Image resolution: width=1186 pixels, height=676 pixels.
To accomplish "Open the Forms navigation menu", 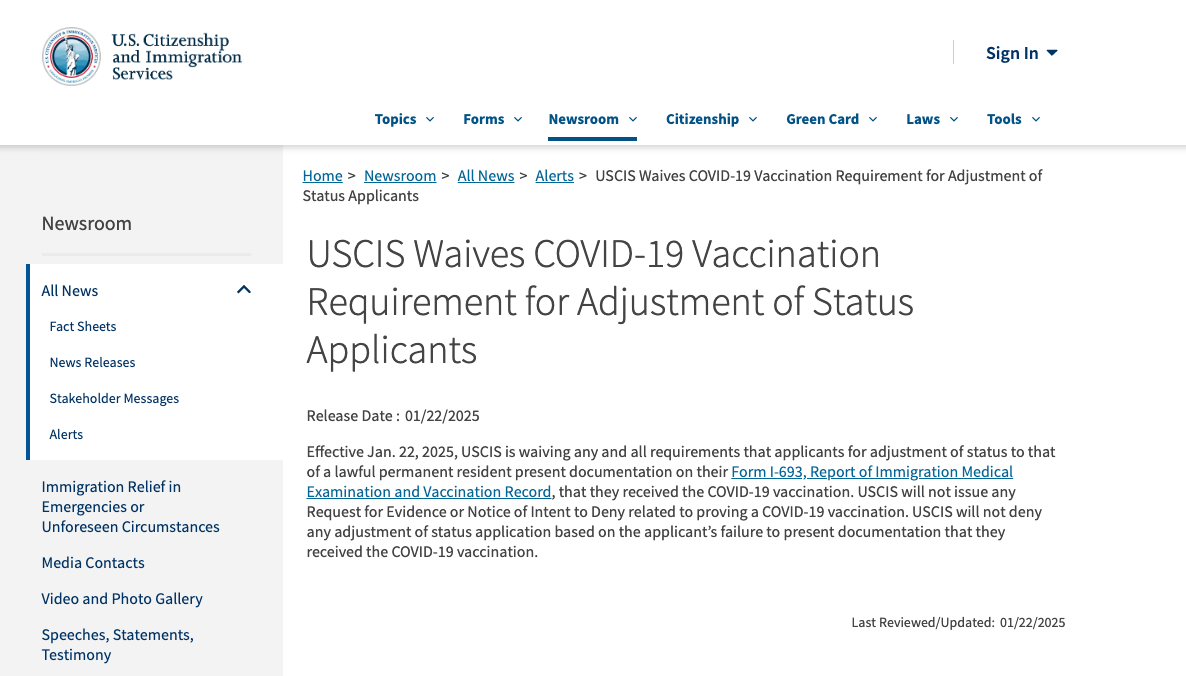I will pos(492,119).
